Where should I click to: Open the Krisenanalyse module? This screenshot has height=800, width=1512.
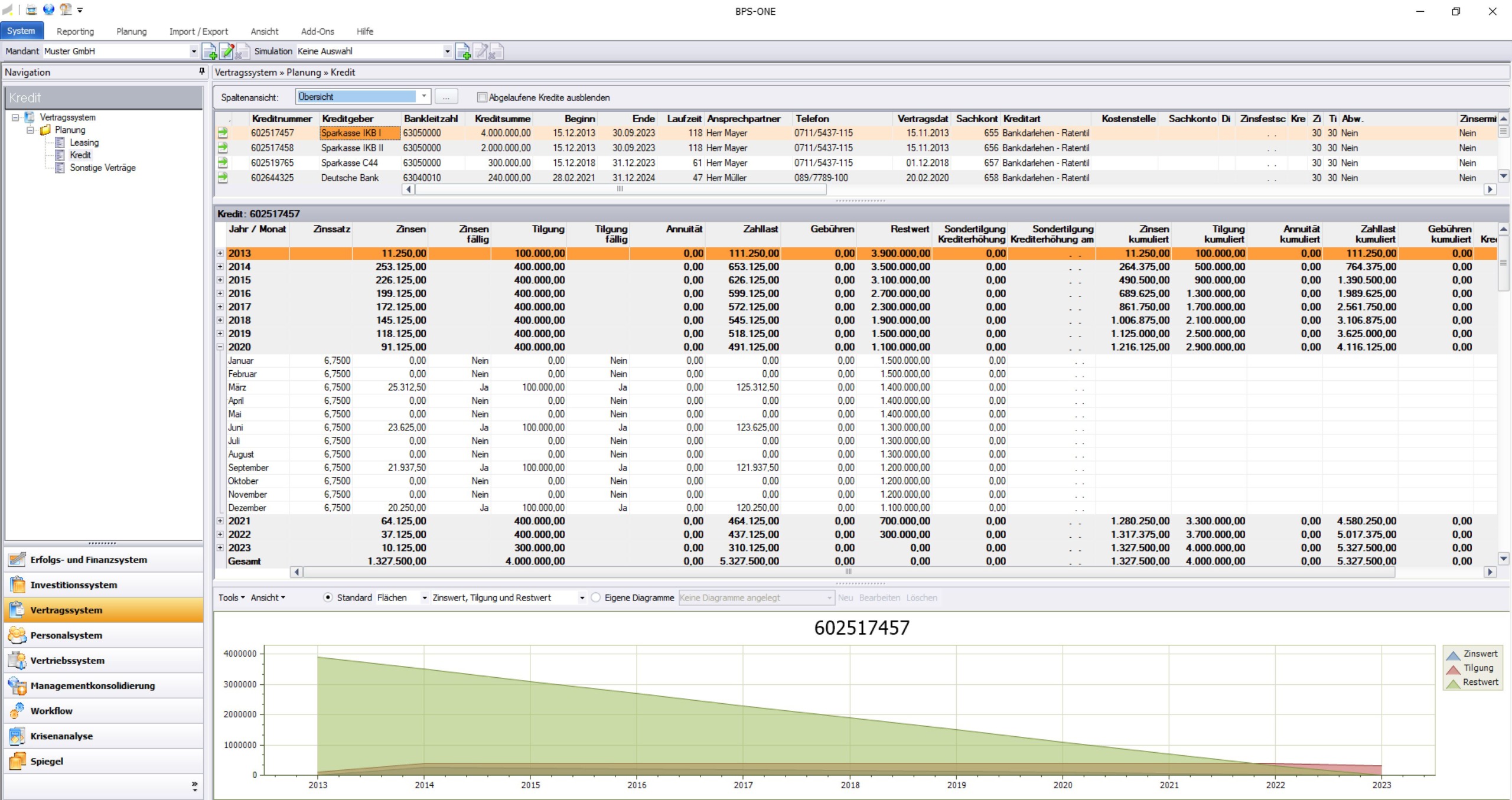coord(104,736)
